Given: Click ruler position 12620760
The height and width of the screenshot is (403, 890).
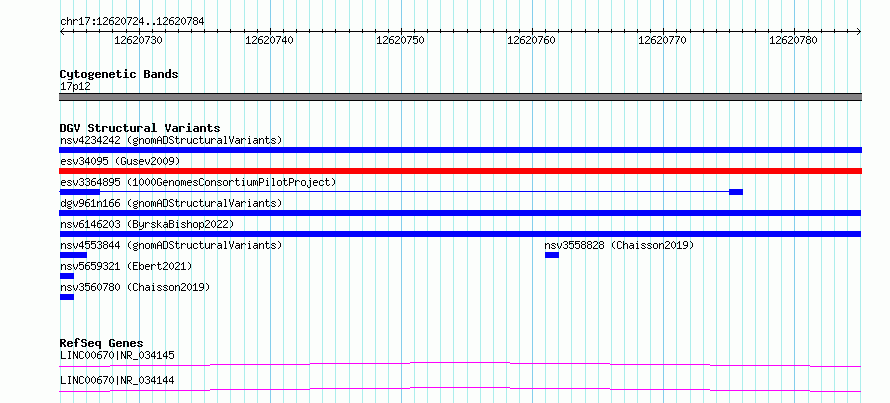Looking at the screenshot, I should click(531, 40).
